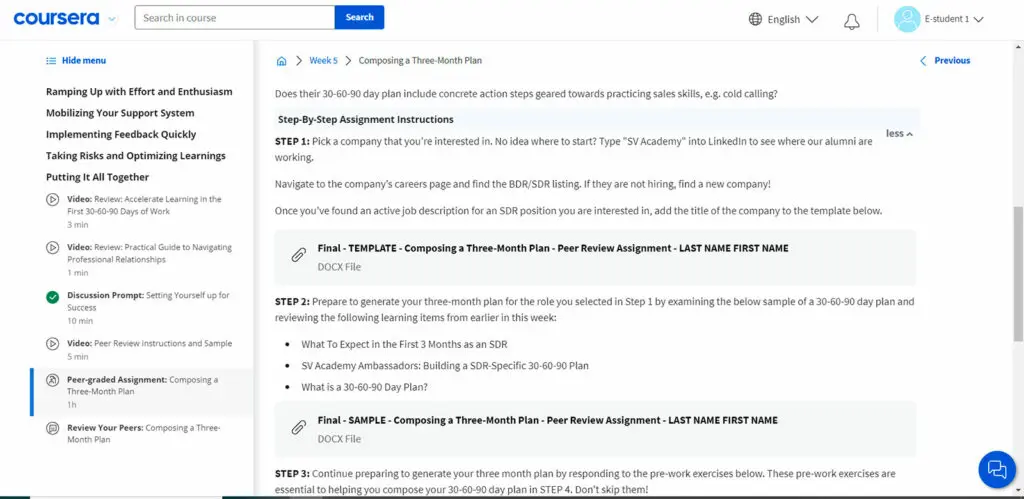Click the Previous navigation link
1024x499 pixels.
pos(952,60)
